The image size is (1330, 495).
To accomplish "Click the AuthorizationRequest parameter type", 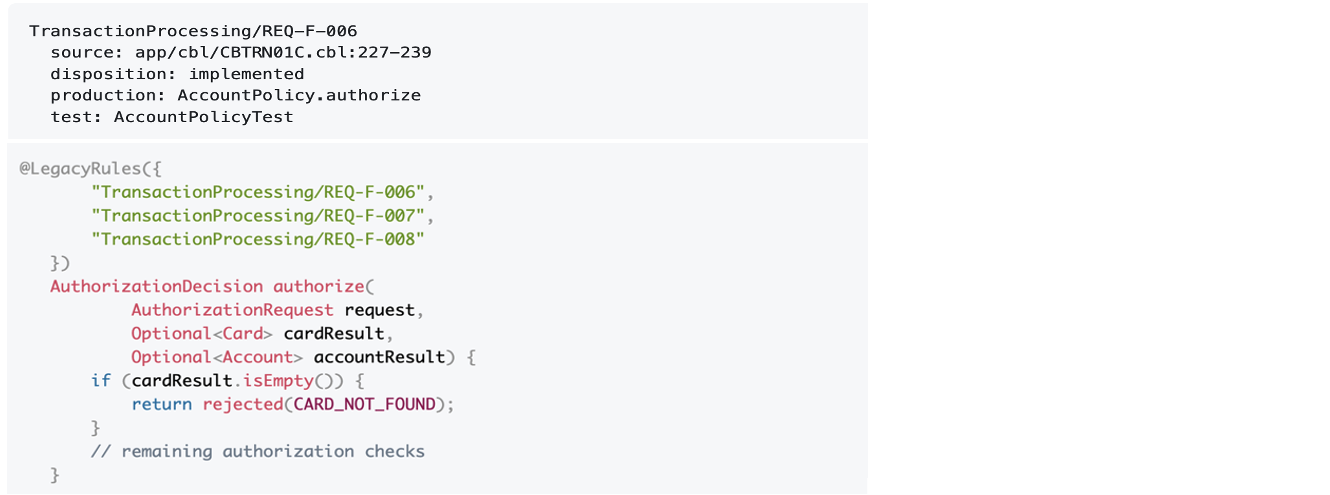I will (x=232, y=310).
